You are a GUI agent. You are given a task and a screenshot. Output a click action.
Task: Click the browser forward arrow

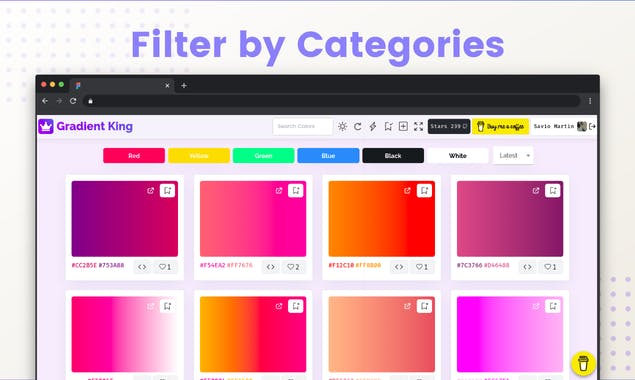click(59, 101)
